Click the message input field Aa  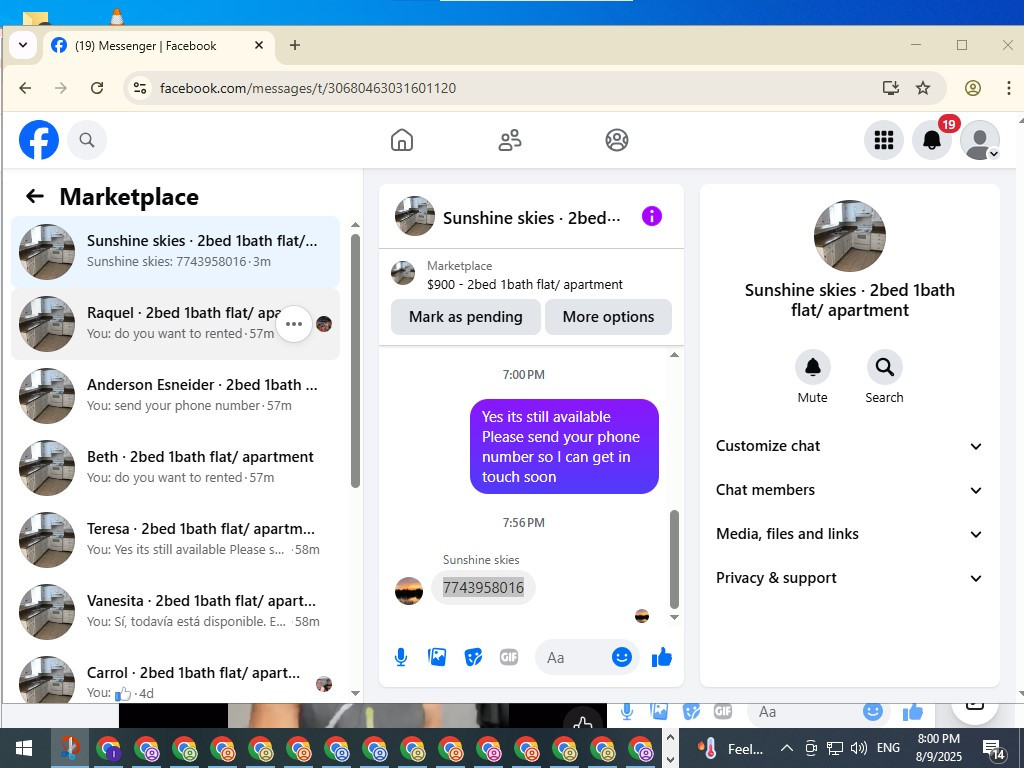click(x=573, y=657)
